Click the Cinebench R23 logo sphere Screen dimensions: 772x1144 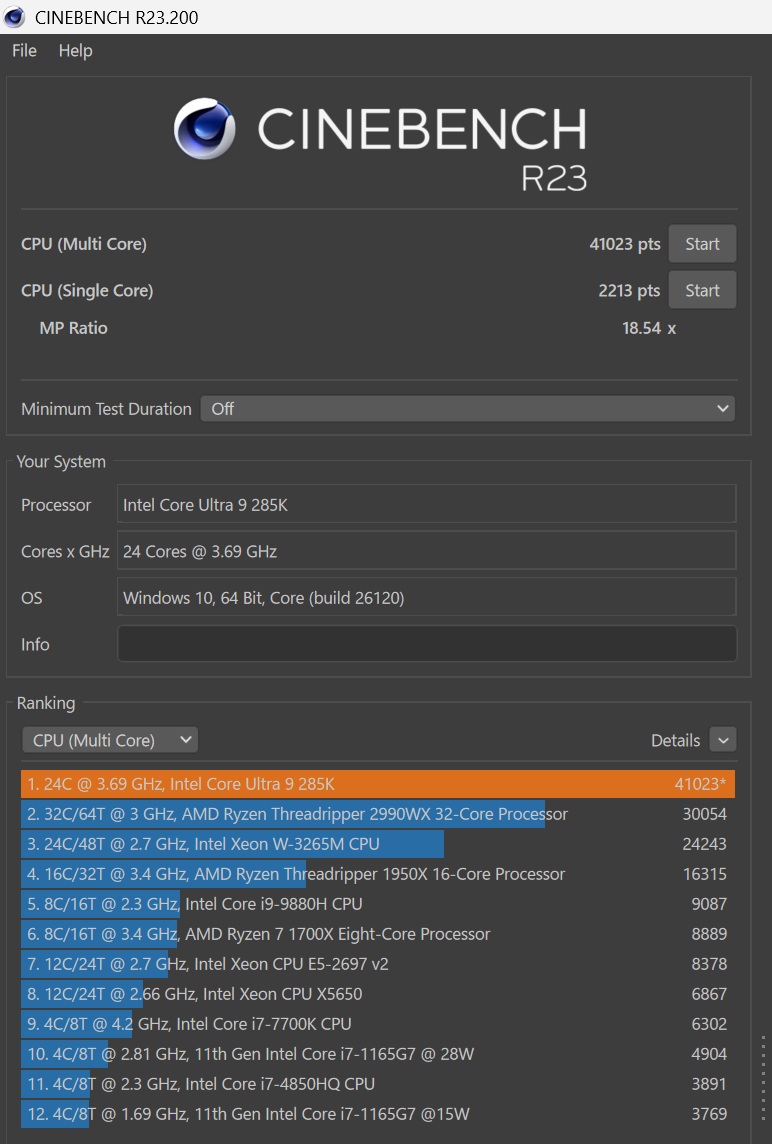204,128
